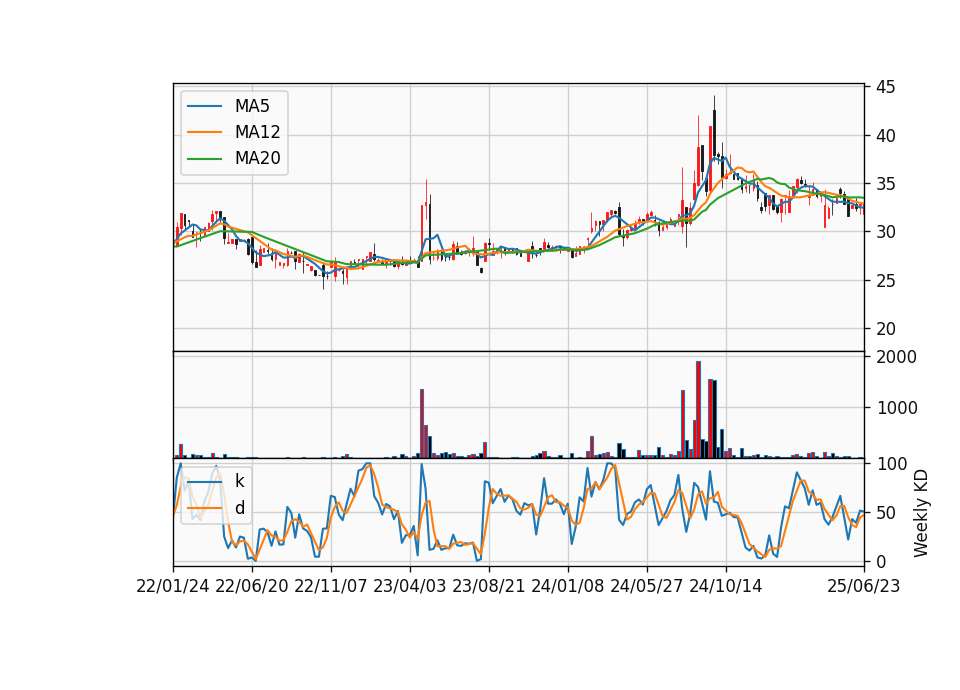960x690 pixels.
Task: Click the MA12 legend label
Action: click(257, 132)
